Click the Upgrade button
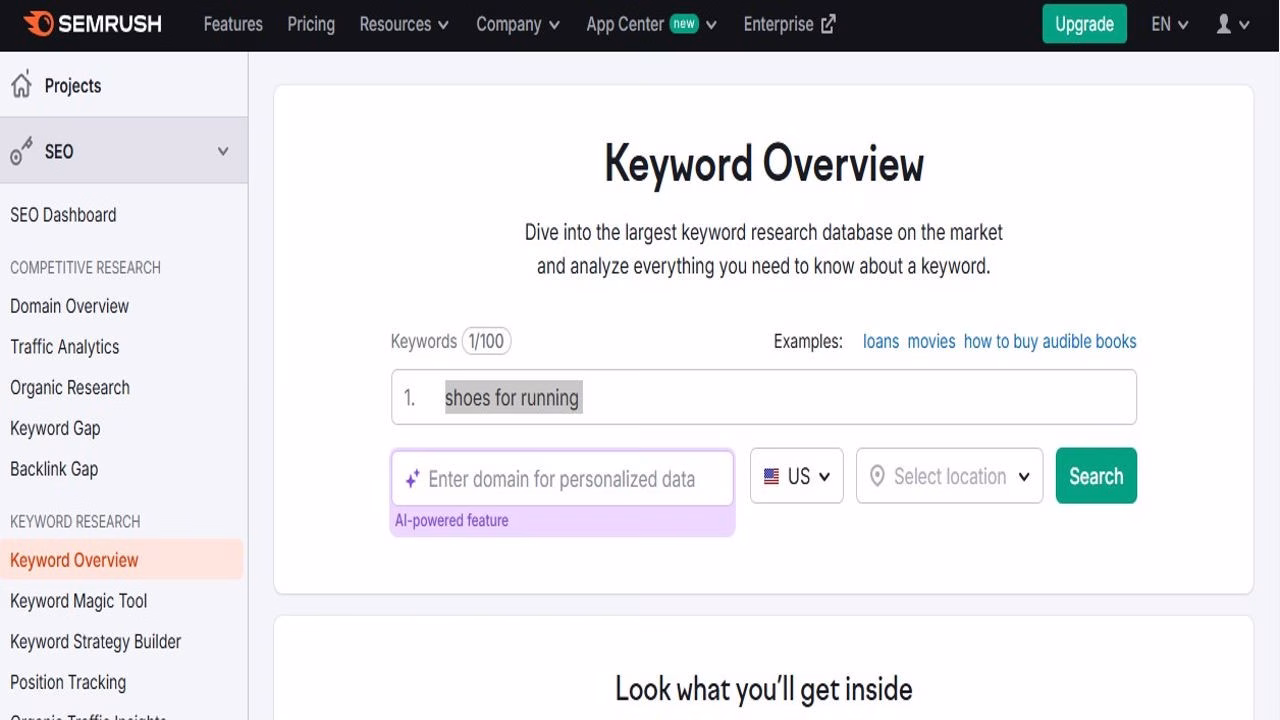Screen dimensions: 1280x720 (x=1084, y=24)
